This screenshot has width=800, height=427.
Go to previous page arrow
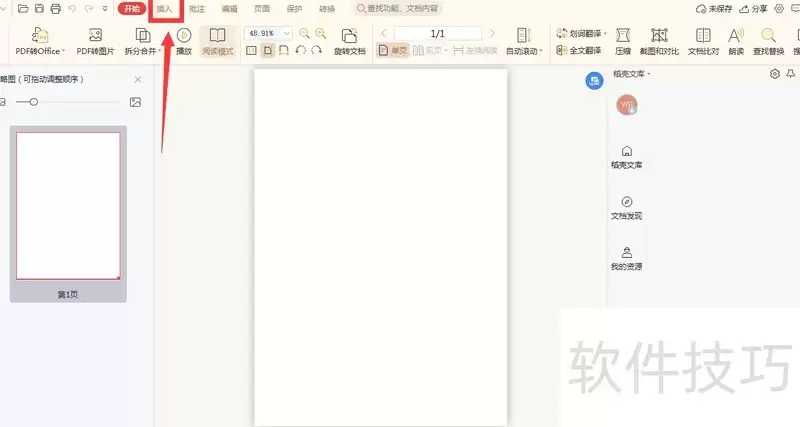point(384,34)
